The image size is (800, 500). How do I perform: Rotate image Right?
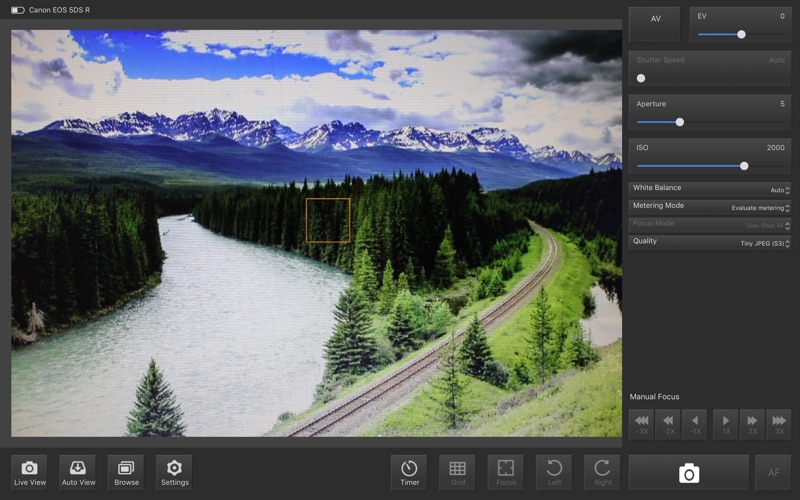click(x=602, y=473)
